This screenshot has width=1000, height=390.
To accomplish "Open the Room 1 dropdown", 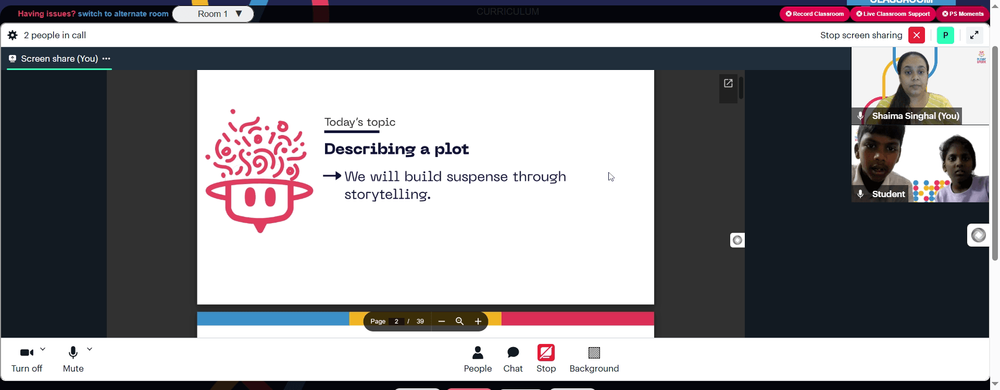I will pyautogui.click(x=213, y=13).
